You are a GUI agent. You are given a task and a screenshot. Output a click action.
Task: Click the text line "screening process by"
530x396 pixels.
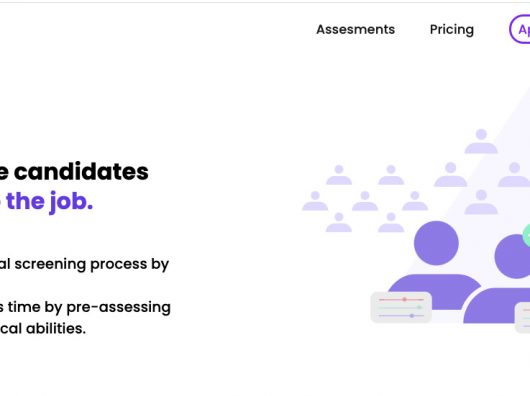[92, 264]
